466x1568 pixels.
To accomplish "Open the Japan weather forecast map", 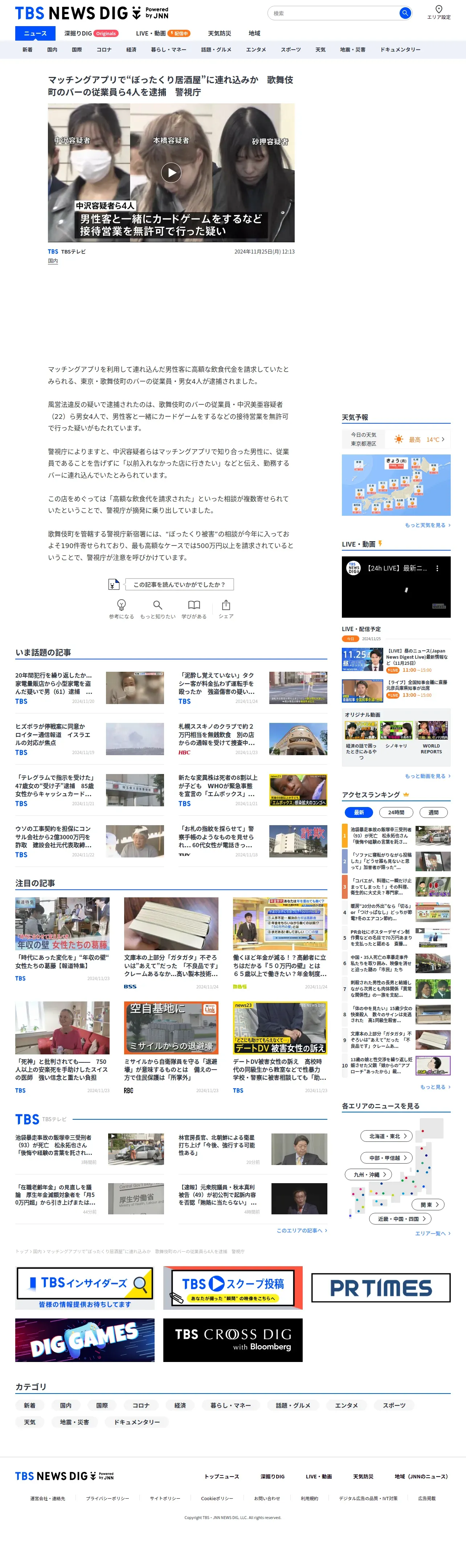I will 396,485.
